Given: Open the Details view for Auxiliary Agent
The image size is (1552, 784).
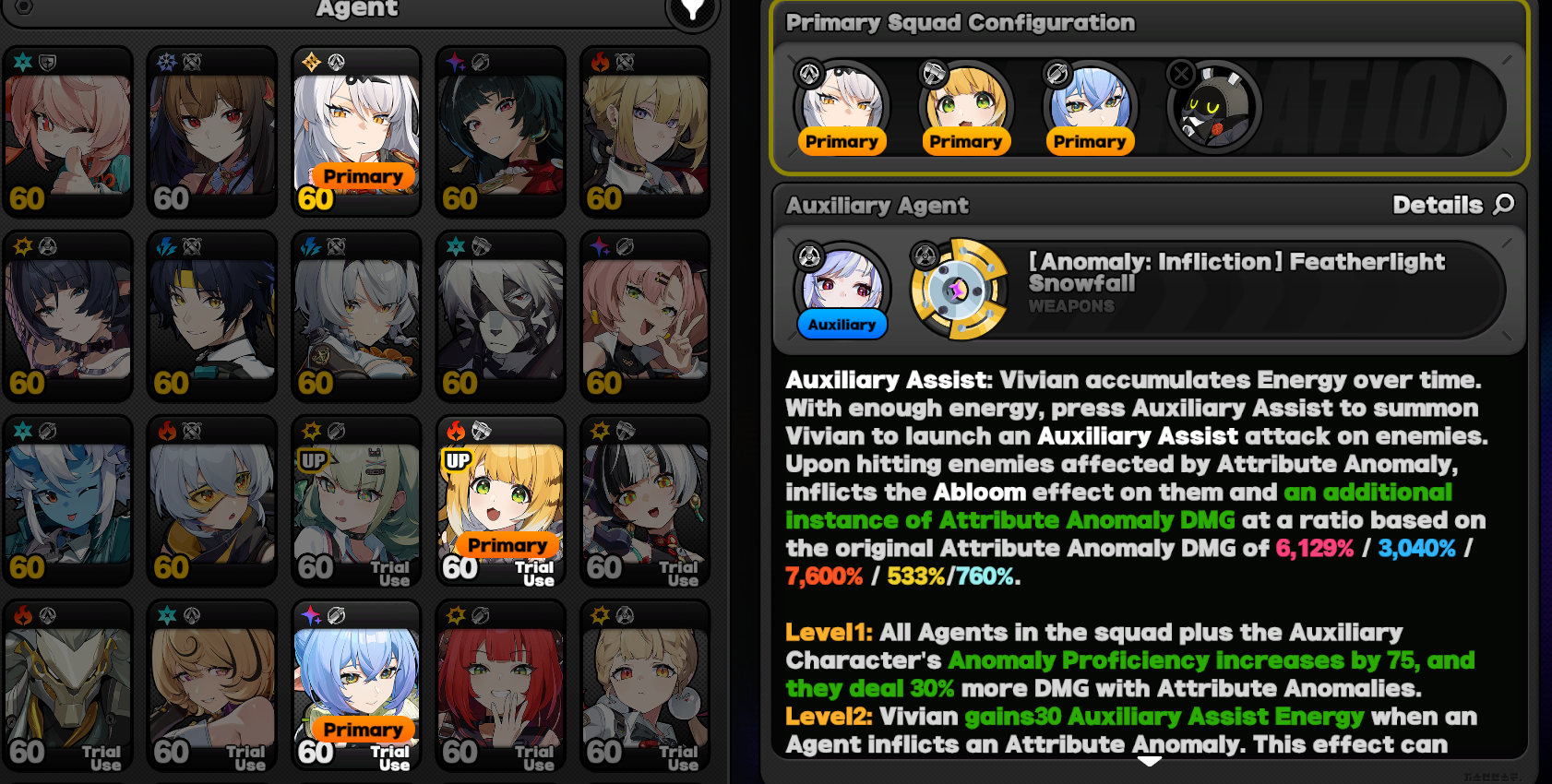Looking at the screenshot, I should click(1453, 204).
